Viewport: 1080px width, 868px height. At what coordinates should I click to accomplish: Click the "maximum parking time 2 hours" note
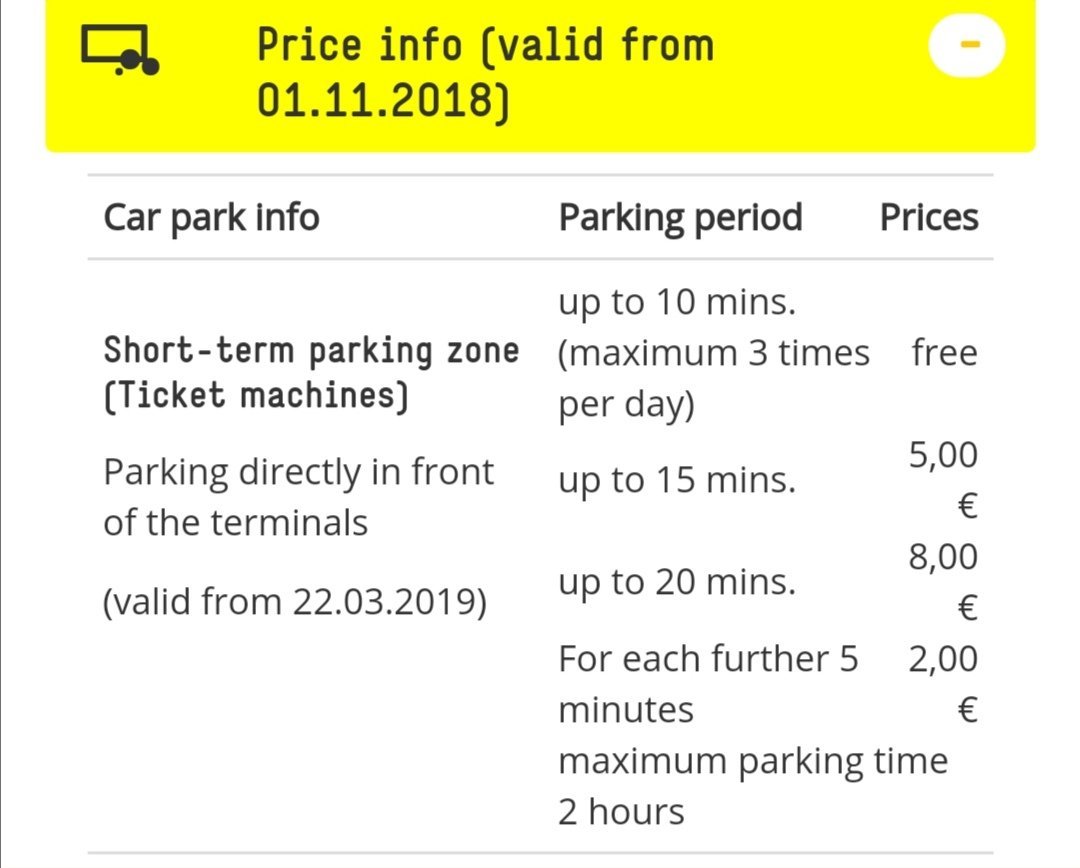point(752,786)
